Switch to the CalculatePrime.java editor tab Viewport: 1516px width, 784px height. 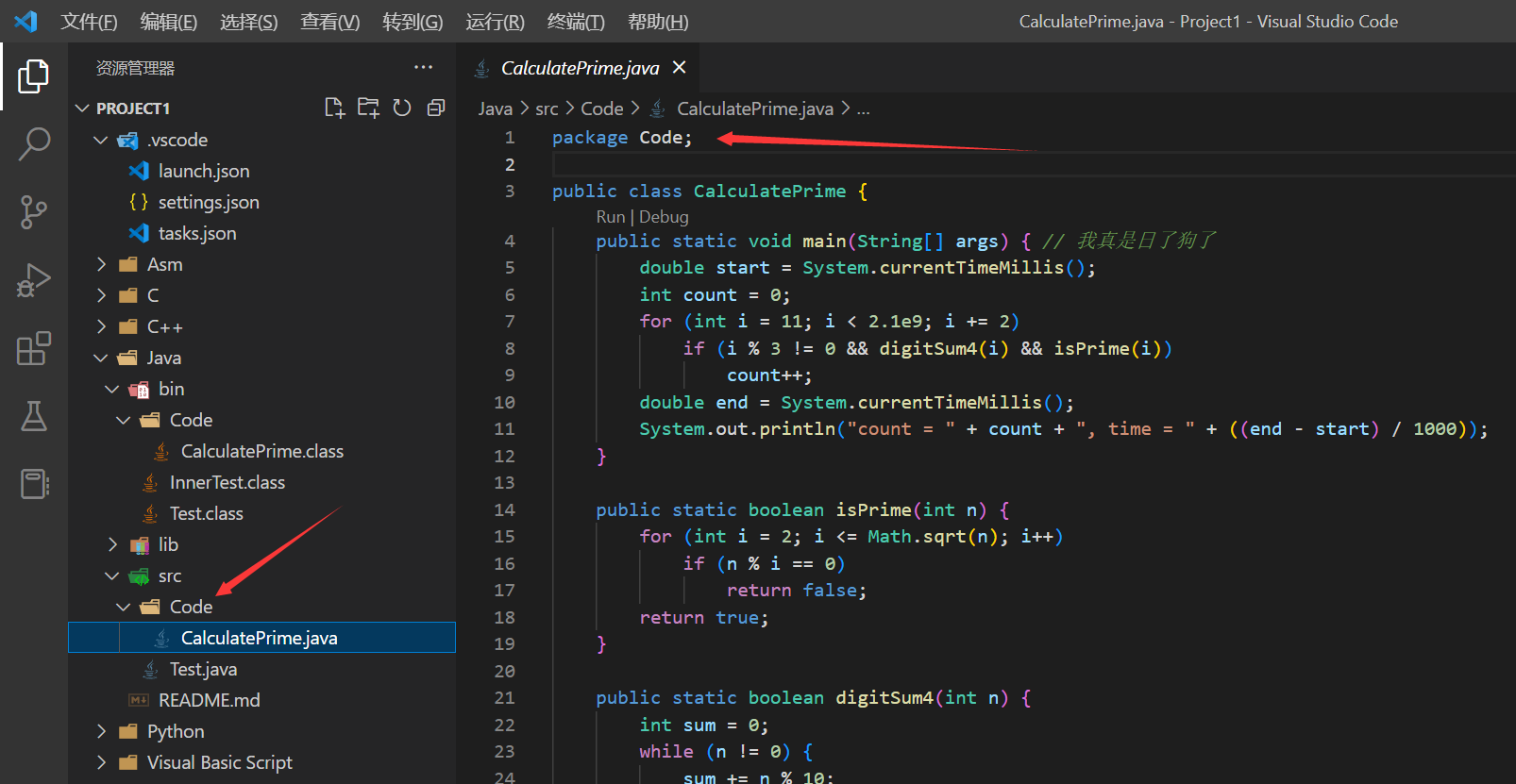coord(580,68)
